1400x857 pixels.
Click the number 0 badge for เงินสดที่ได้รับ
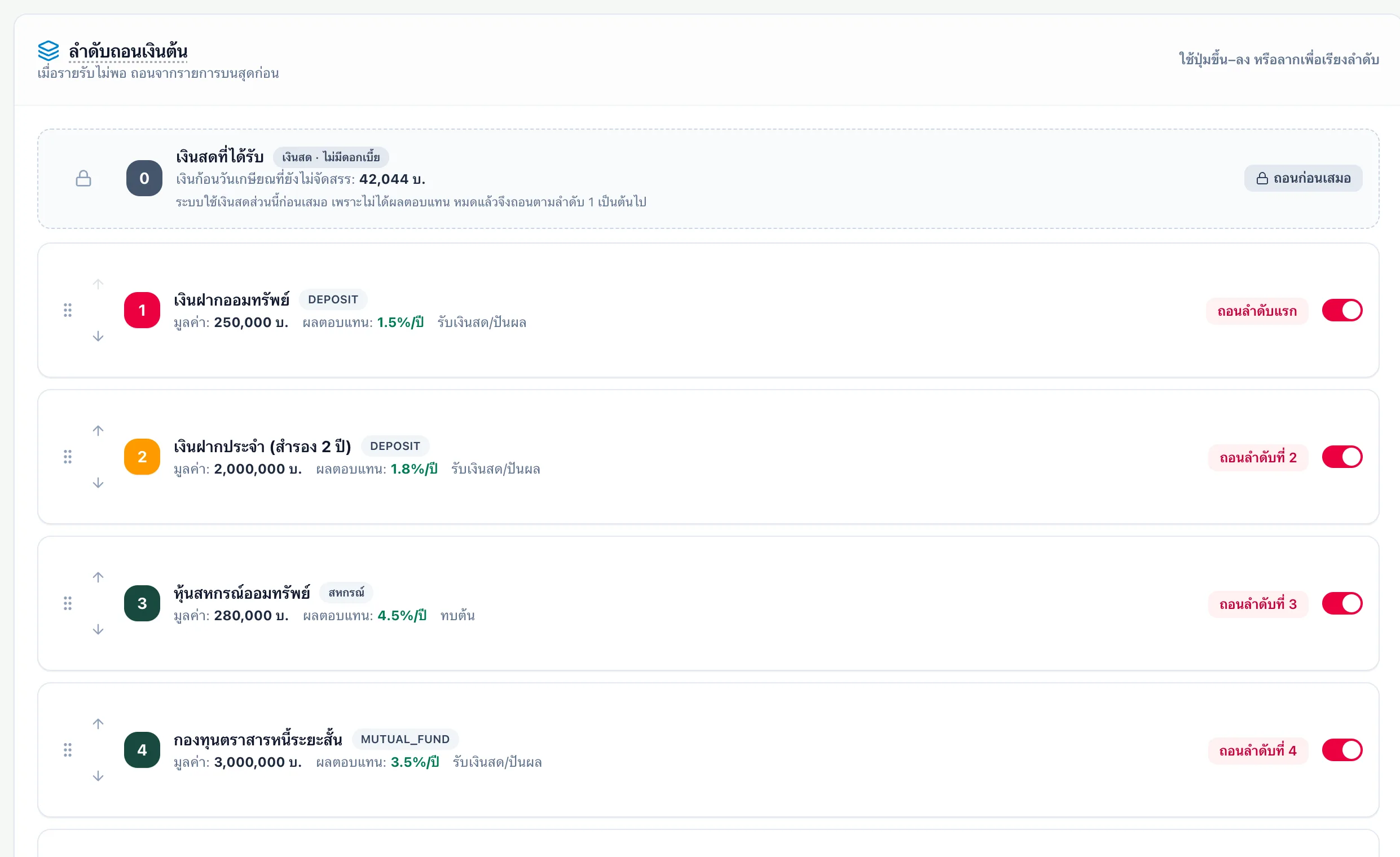pos(144,178)
